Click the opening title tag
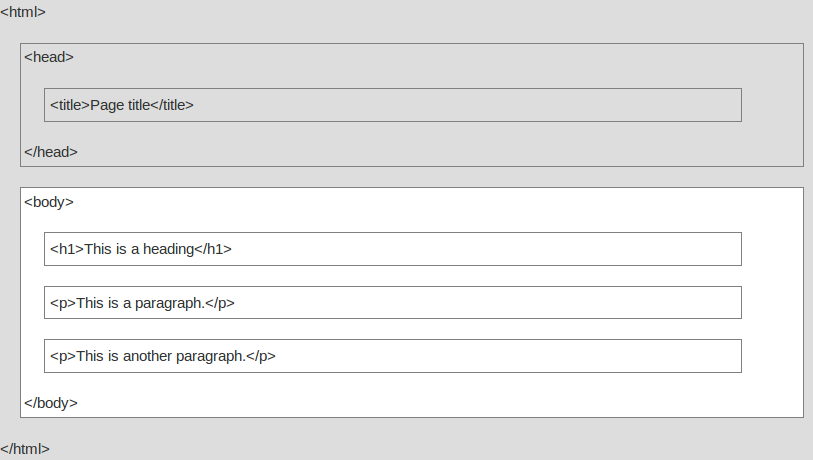Image resolution: width=813 pixels, height=460 pixels. pyautogui.click(x=70, y=105)
